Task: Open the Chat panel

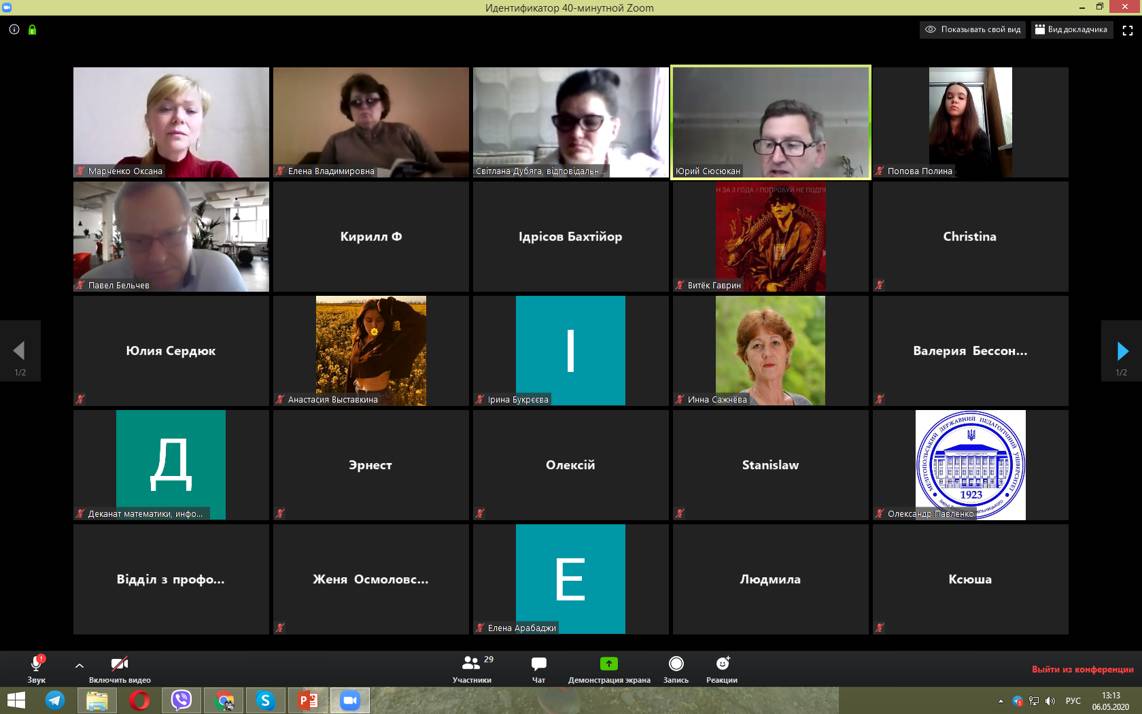Action: [x=538, y=669]
